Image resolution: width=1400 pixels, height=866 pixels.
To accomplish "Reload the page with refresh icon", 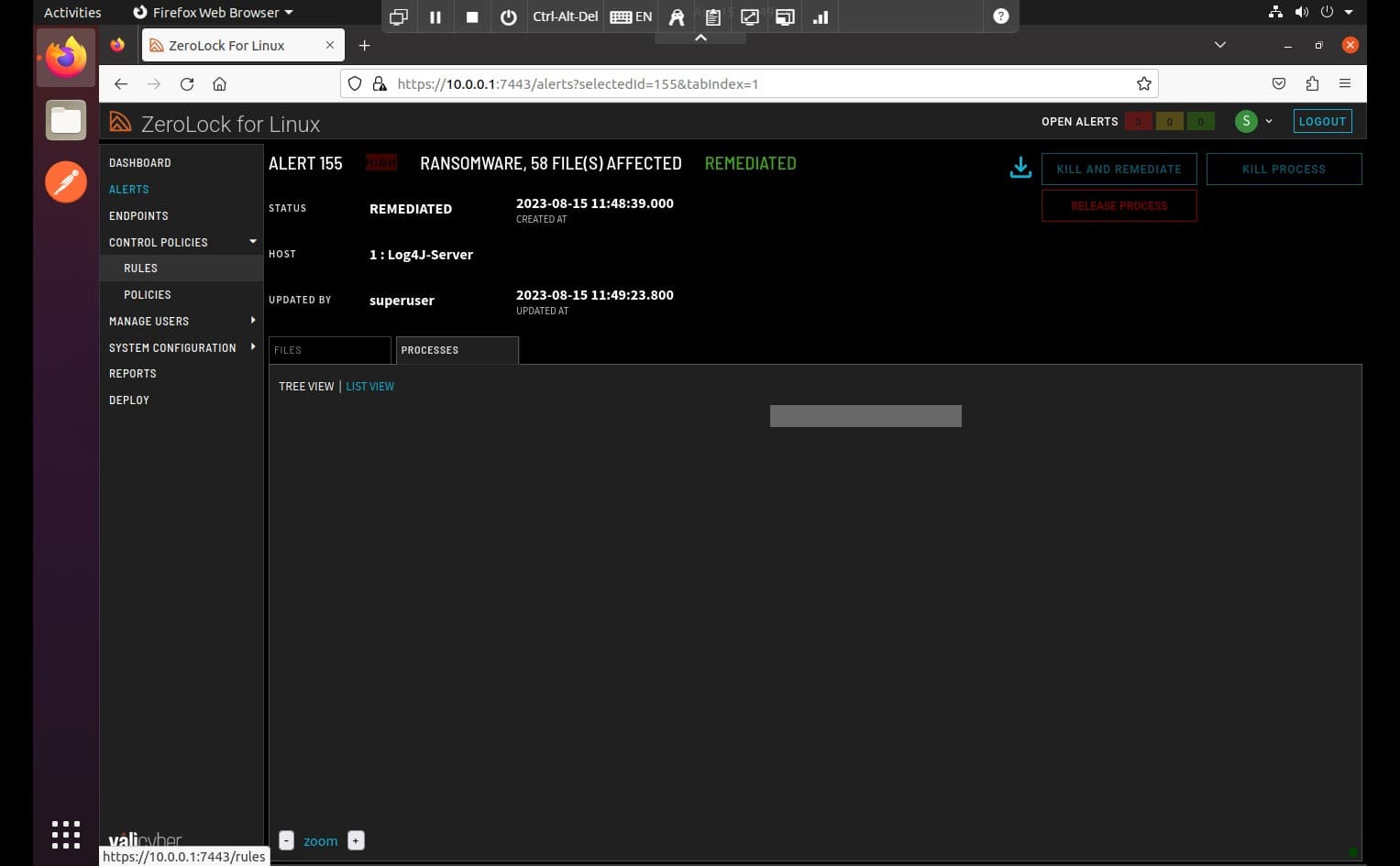I will pyautogui.click(x=187, y=84).
